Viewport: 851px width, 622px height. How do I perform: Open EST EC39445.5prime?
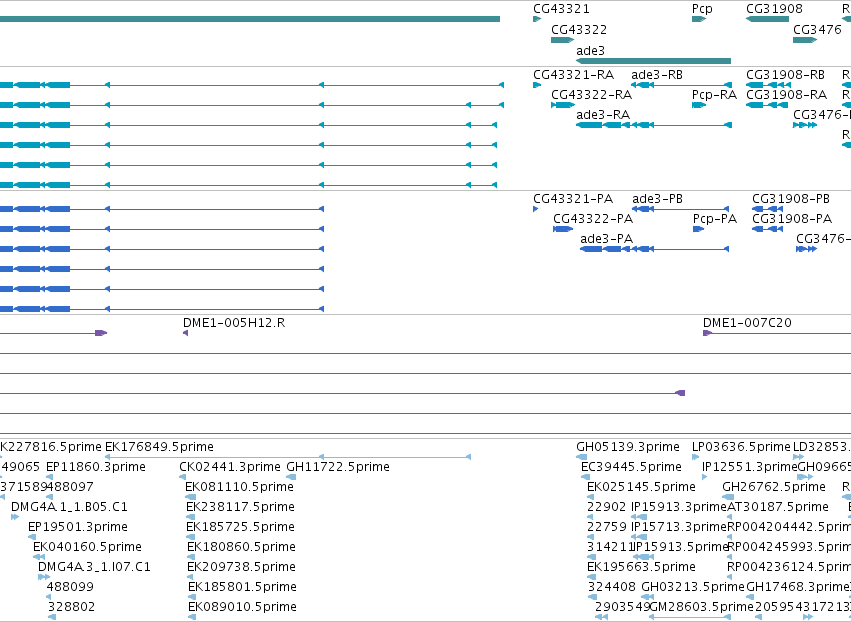pyautogui.click(x=631, y=467)
